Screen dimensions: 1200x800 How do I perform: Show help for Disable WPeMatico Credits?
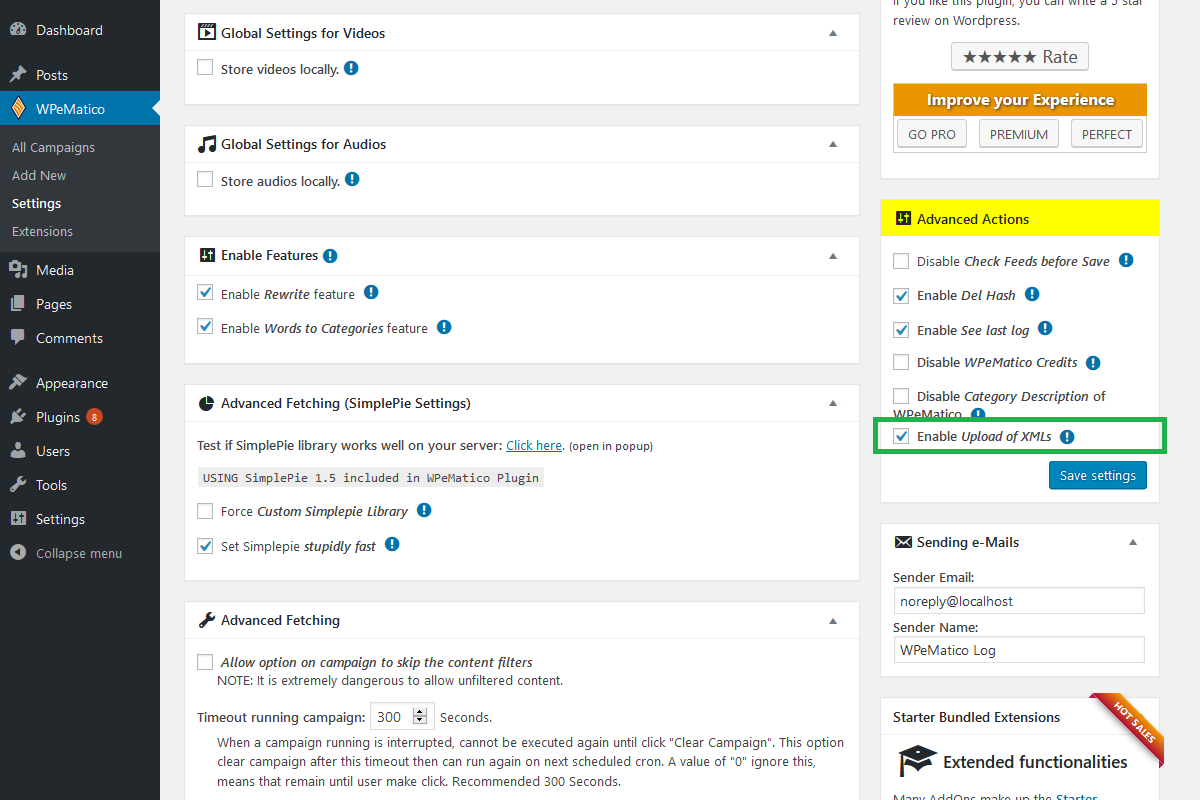(x=1093, y=363)
